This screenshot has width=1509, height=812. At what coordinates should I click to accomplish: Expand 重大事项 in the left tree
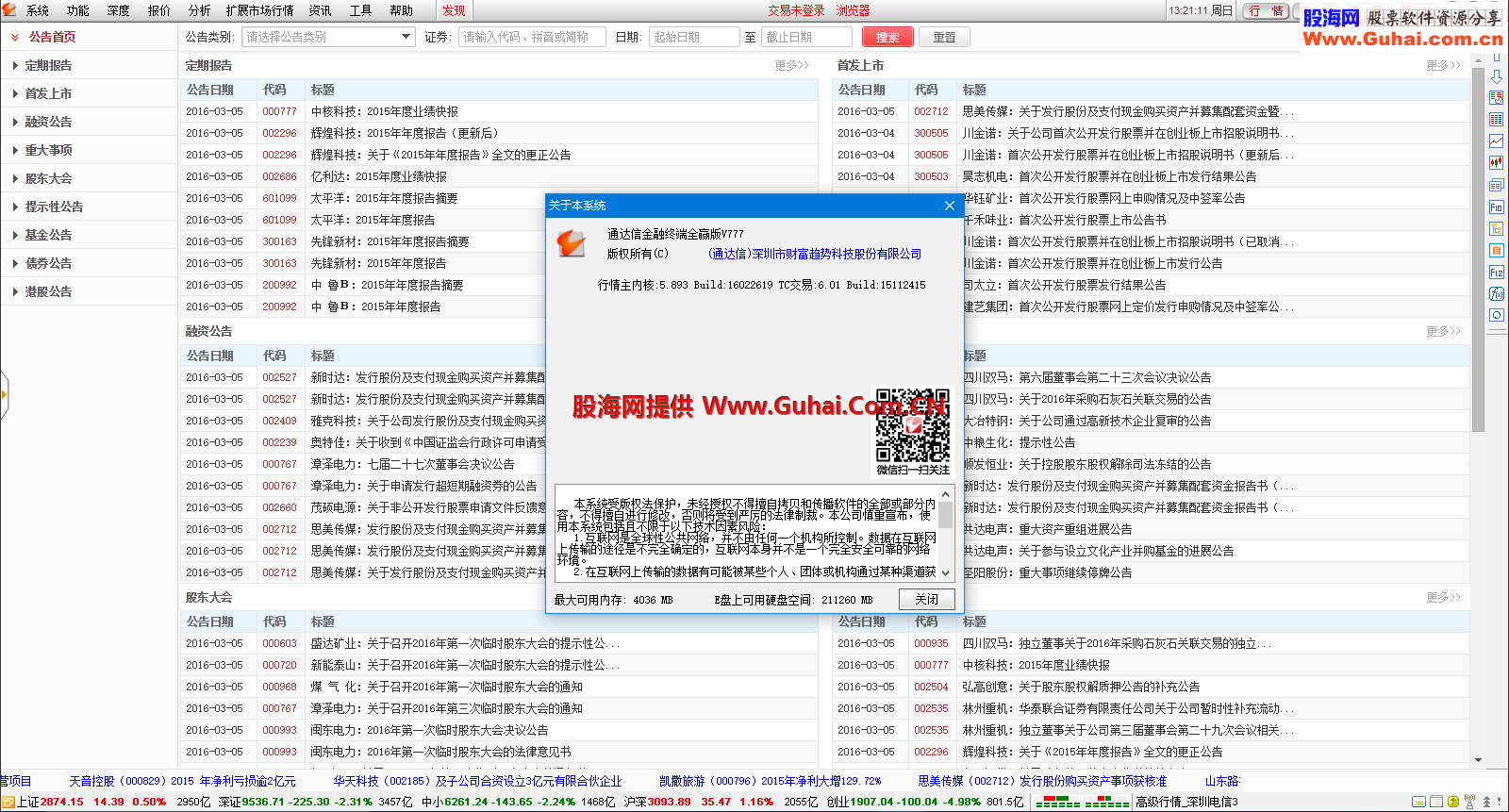(15, 150)
